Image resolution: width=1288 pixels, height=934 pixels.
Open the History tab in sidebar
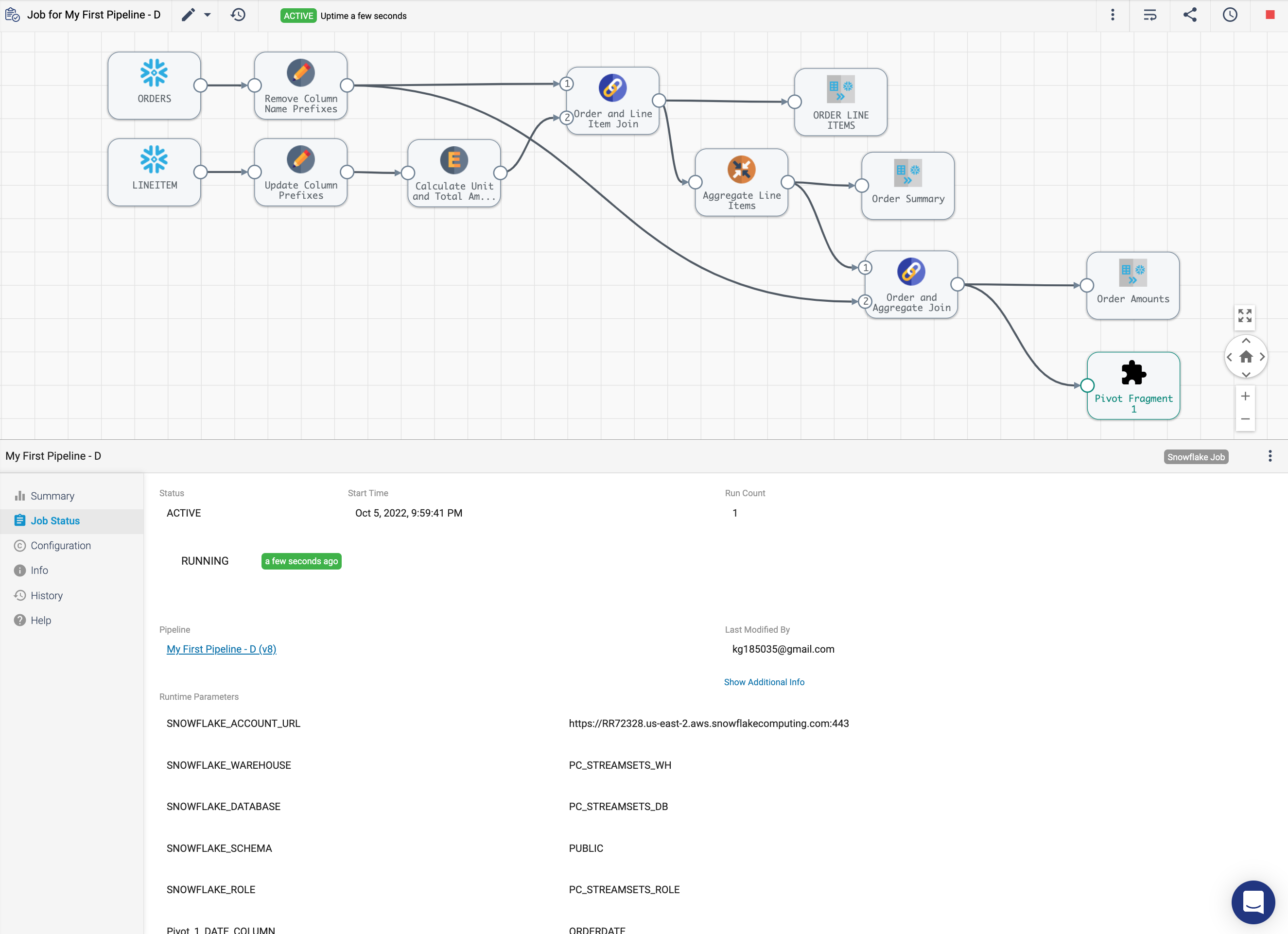click(47, 595)
